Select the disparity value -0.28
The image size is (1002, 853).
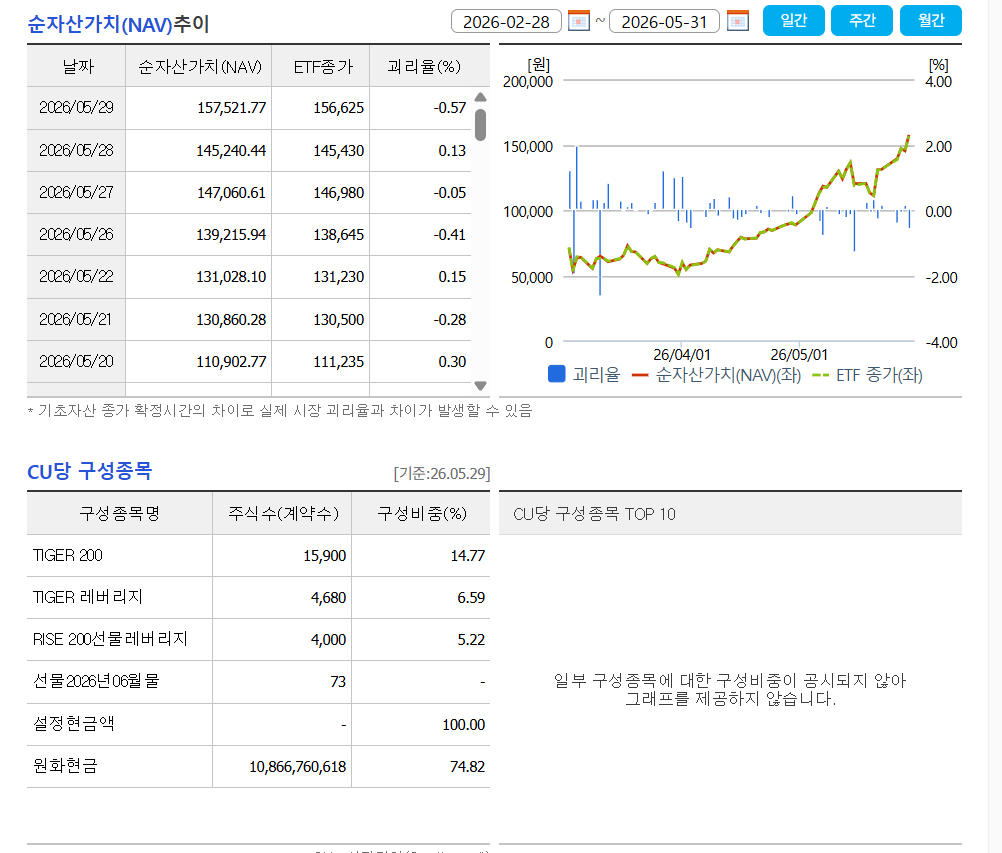[x=450, y=319]
